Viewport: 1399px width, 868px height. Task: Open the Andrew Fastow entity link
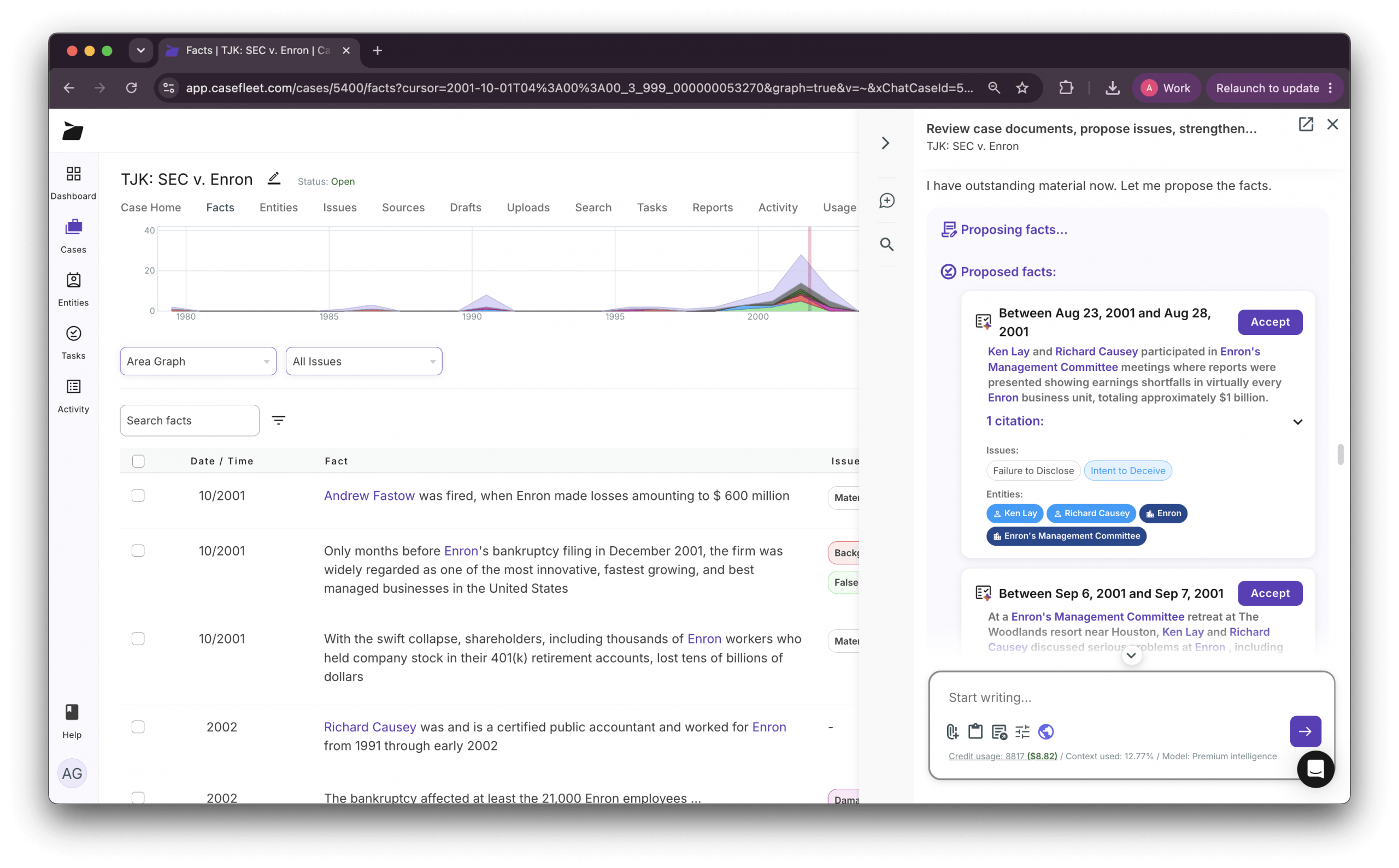click(x=369, y=495)
